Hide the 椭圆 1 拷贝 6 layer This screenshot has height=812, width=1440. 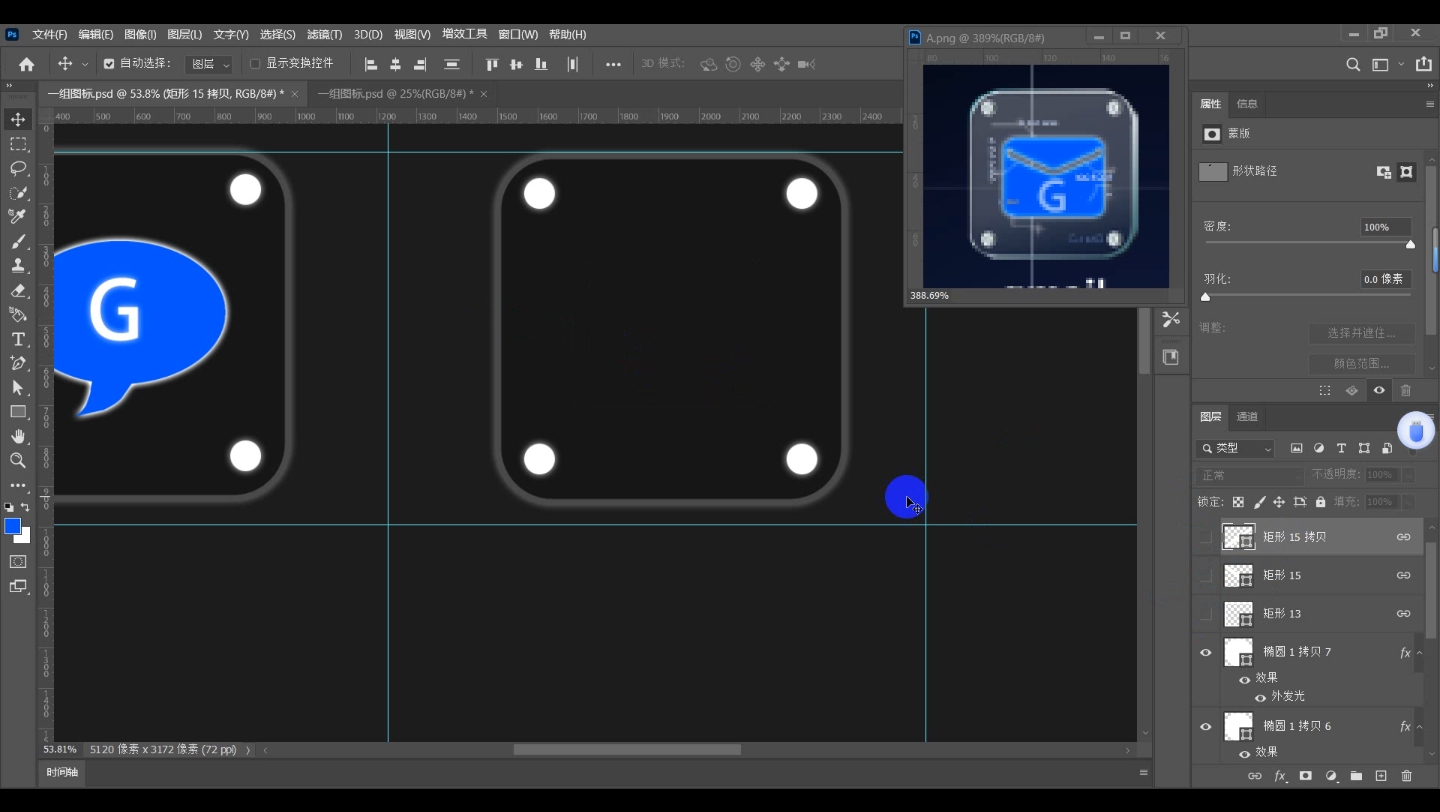click(1206, 727)
